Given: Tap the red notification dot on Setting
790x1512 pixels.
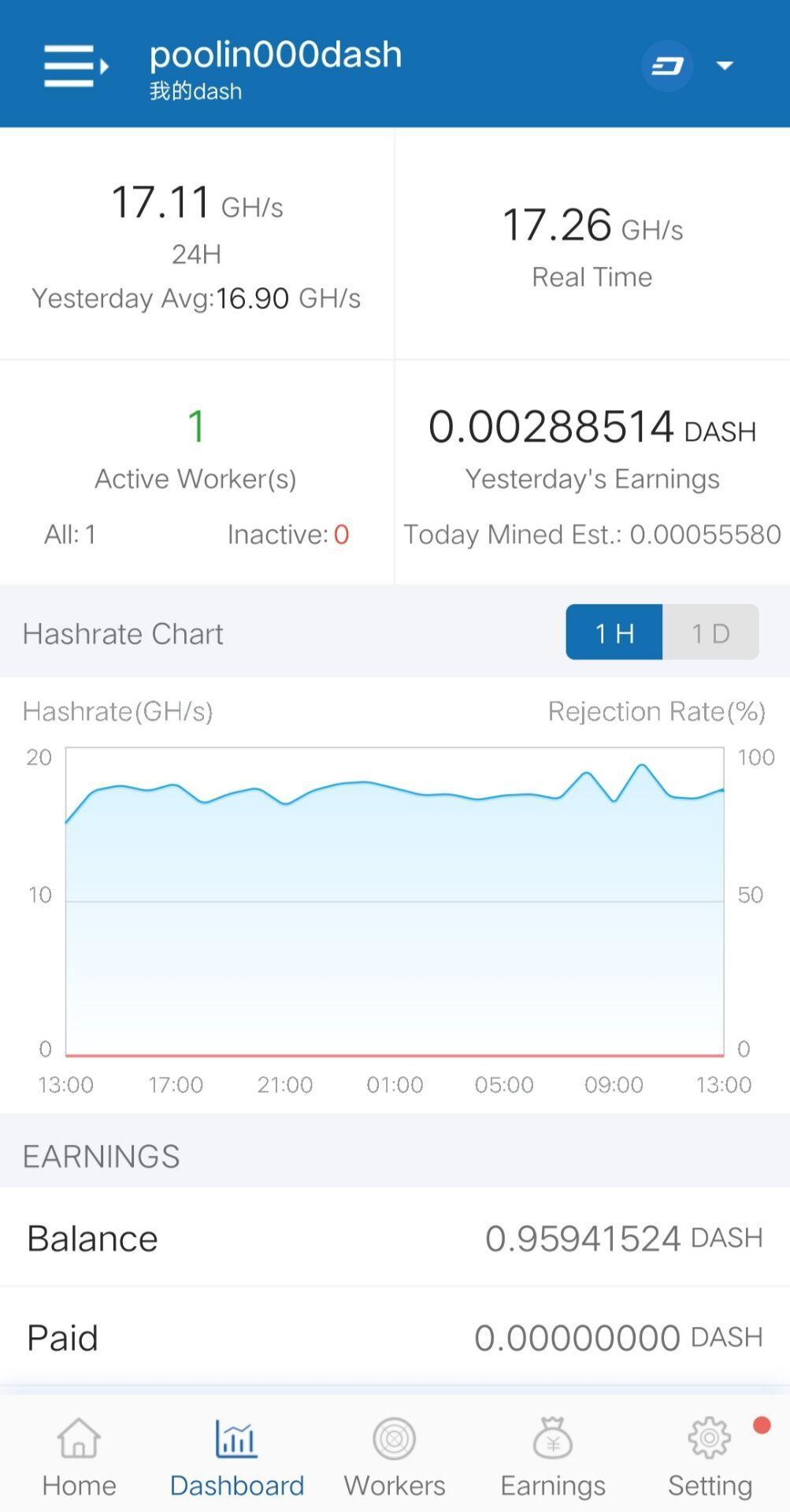Looking at the screenshot, I should pyautogui.click(x=761, y=1425).
